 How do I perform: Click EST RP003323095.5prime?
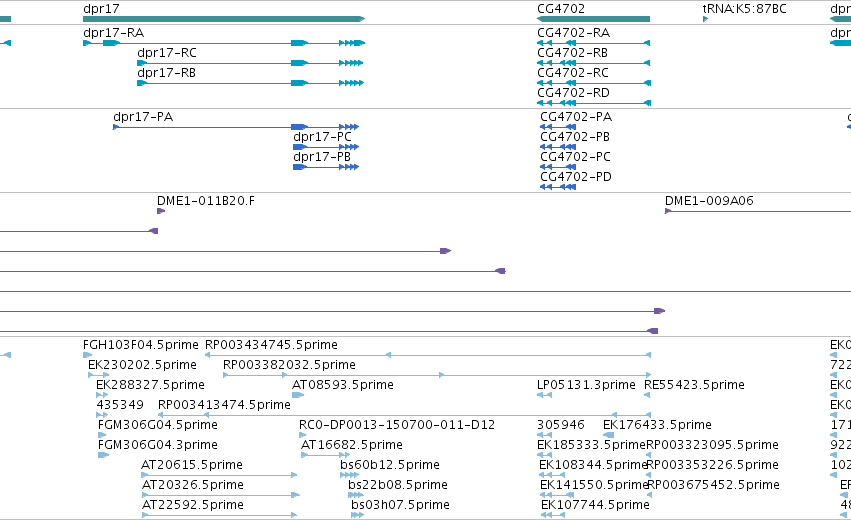[x=649, y=455]
